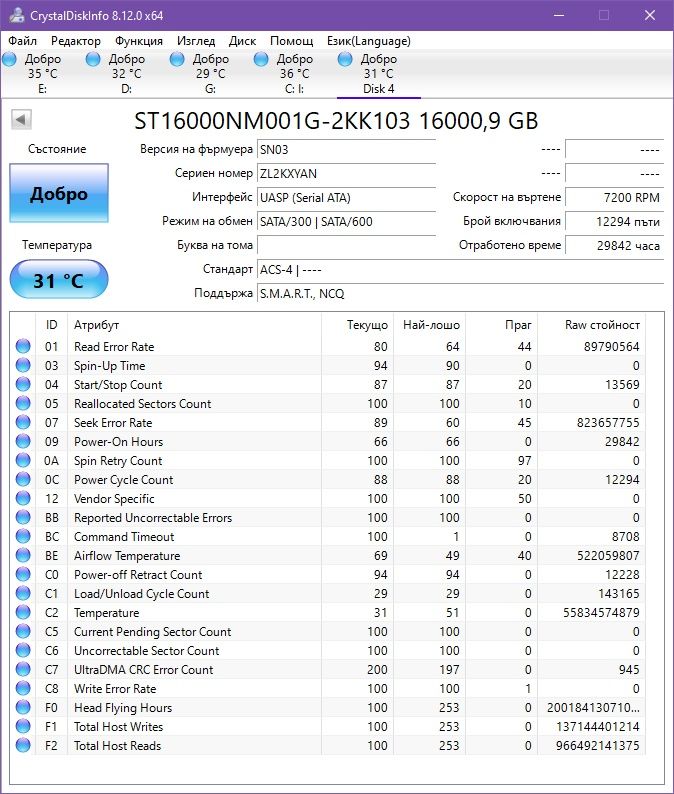This screenshot has width=674, height=794.
Task: Click the blue orb next to Power-On Hours
Action: pos(23,441)
